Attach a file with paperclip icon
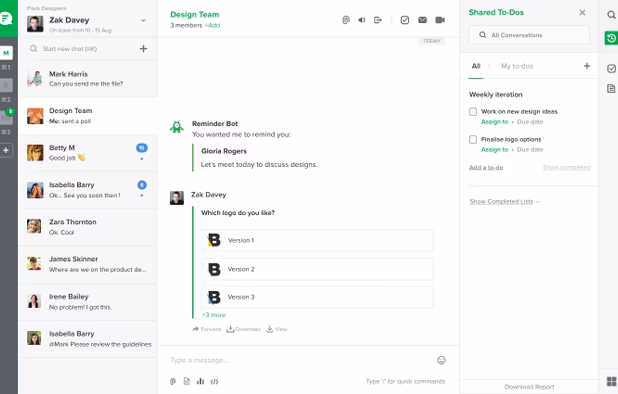The height and width of the screenshot is (394, 618). point(173,381)
